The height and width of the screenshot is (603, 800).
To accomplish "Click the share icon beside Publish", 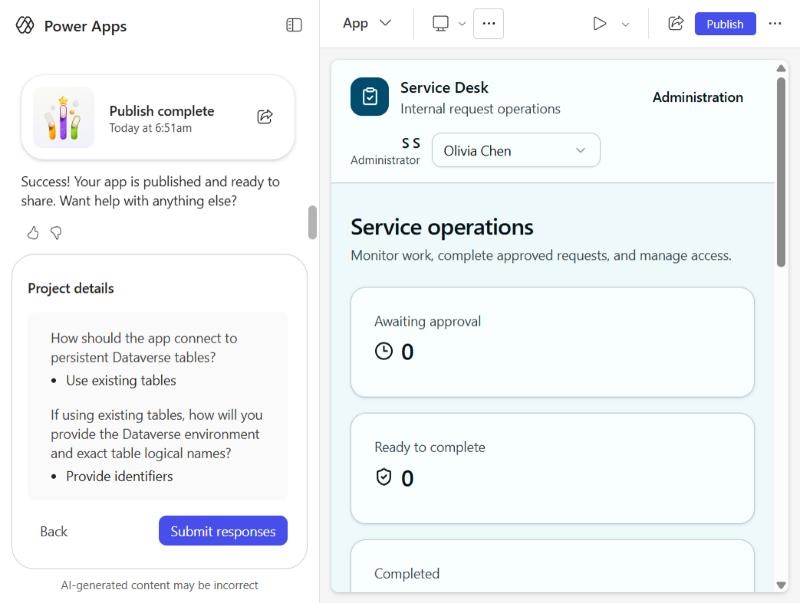I will (x=676, y=23).
